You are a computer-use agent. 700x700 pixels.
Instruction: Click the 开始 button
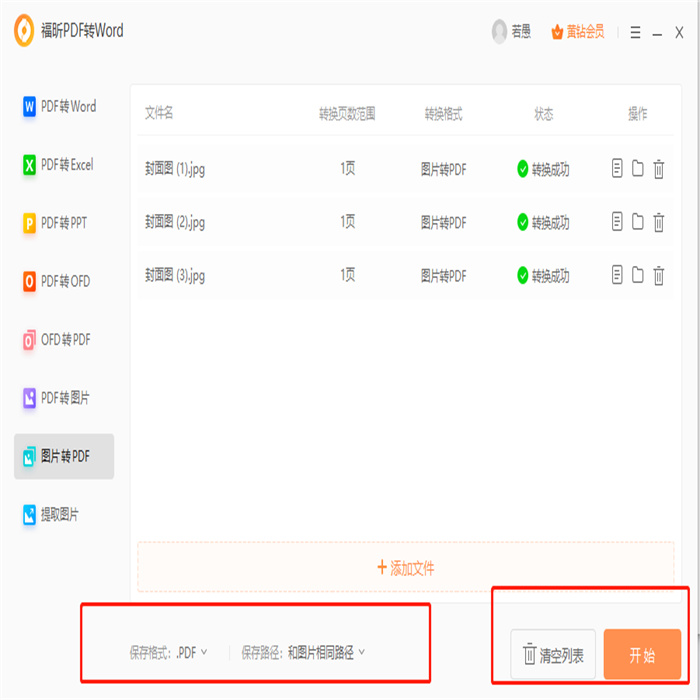[x=642, y=656]
